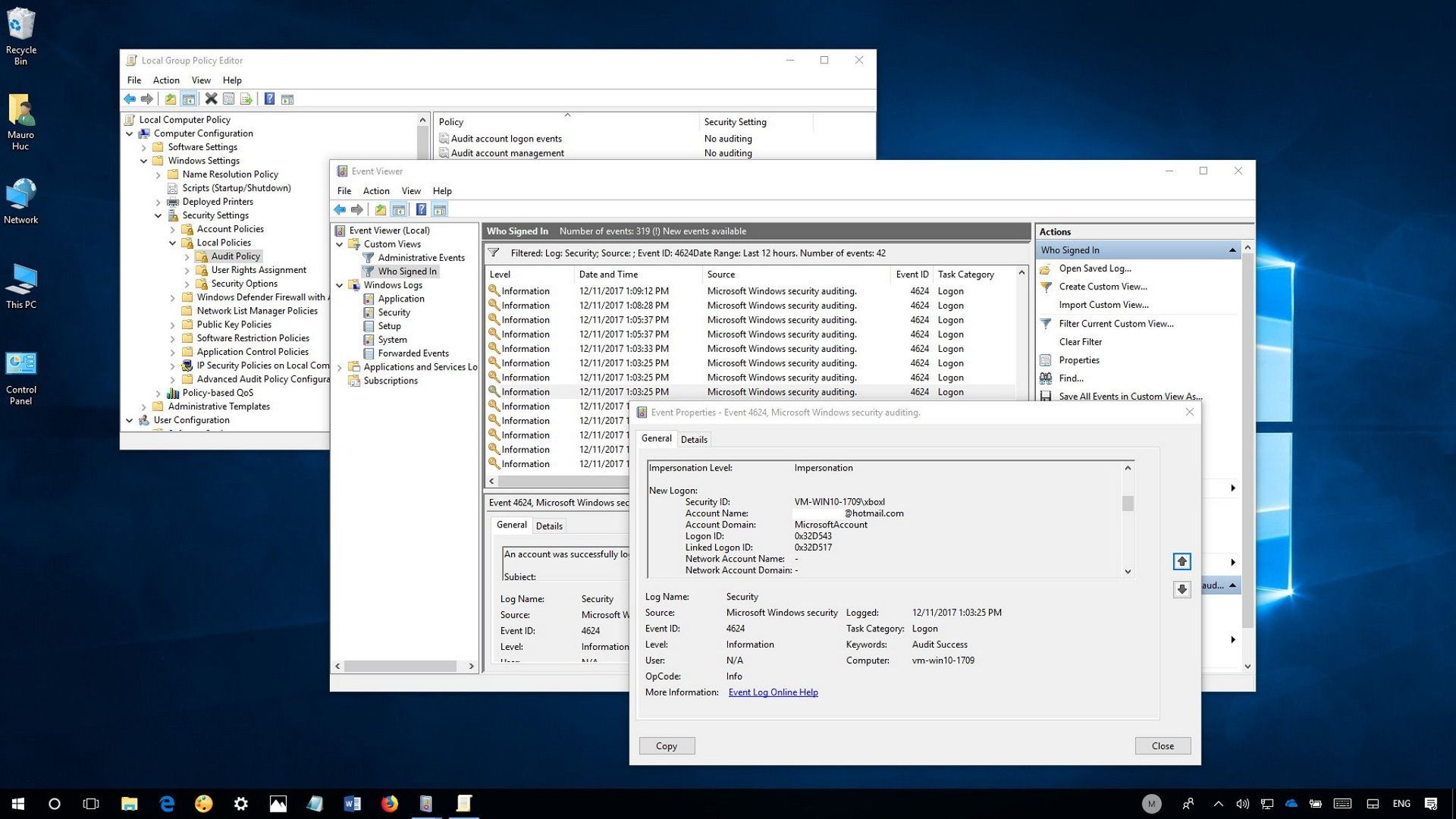Click the Copy button in Event Properties
This screenshot has height=819, width=1456.
(x=666, y=745)
